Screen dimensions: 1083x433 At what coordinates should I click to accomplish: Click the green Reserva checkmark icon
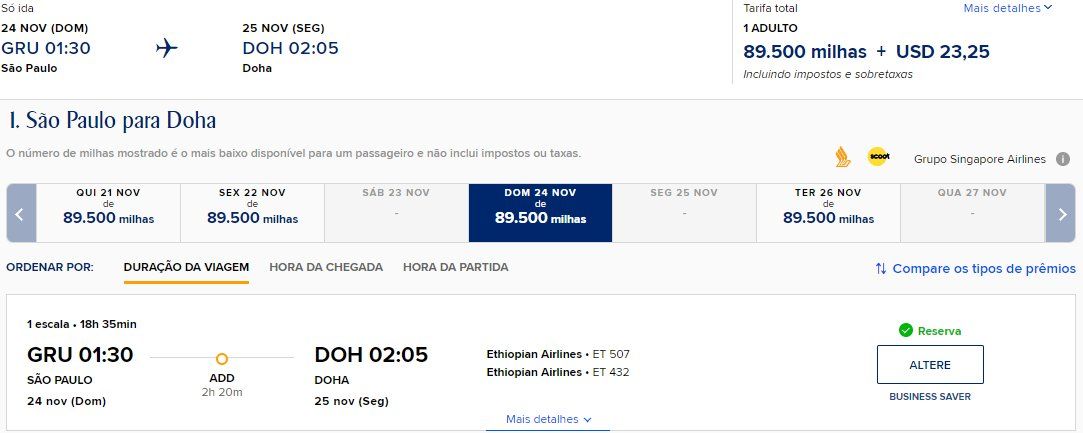click(x=905, y=331)
